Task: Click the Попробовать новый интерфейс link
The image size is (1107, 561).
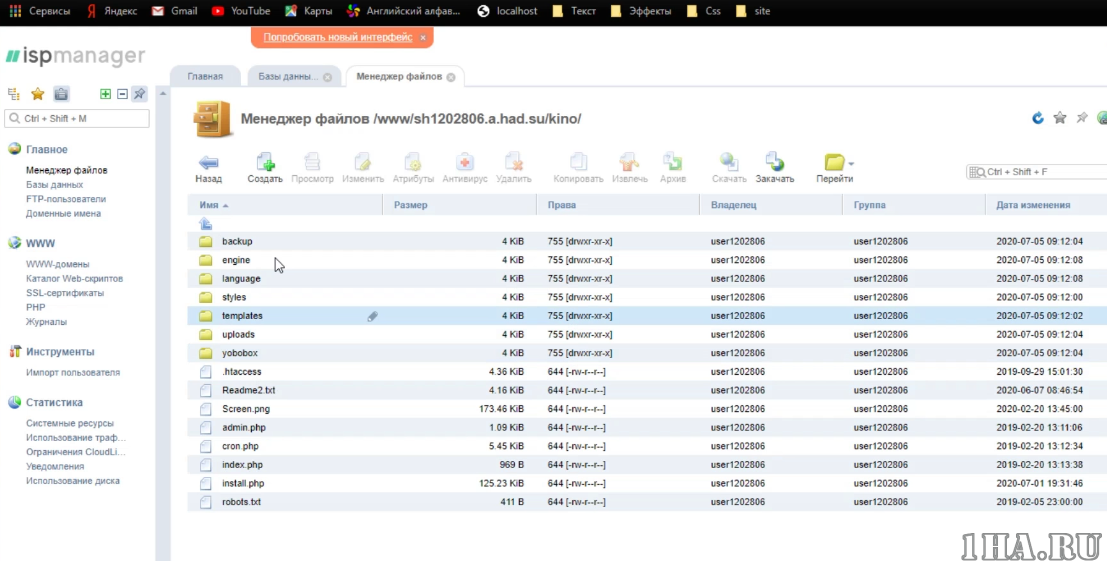Action: tap(337, 37)
